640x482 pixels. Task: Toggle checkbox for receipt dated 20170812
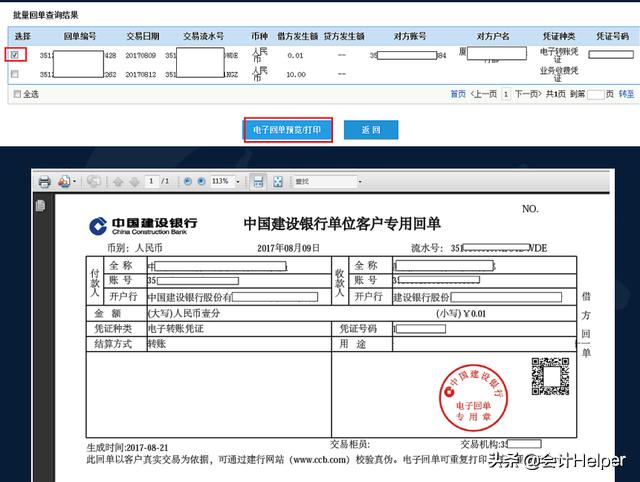(15, 74)
